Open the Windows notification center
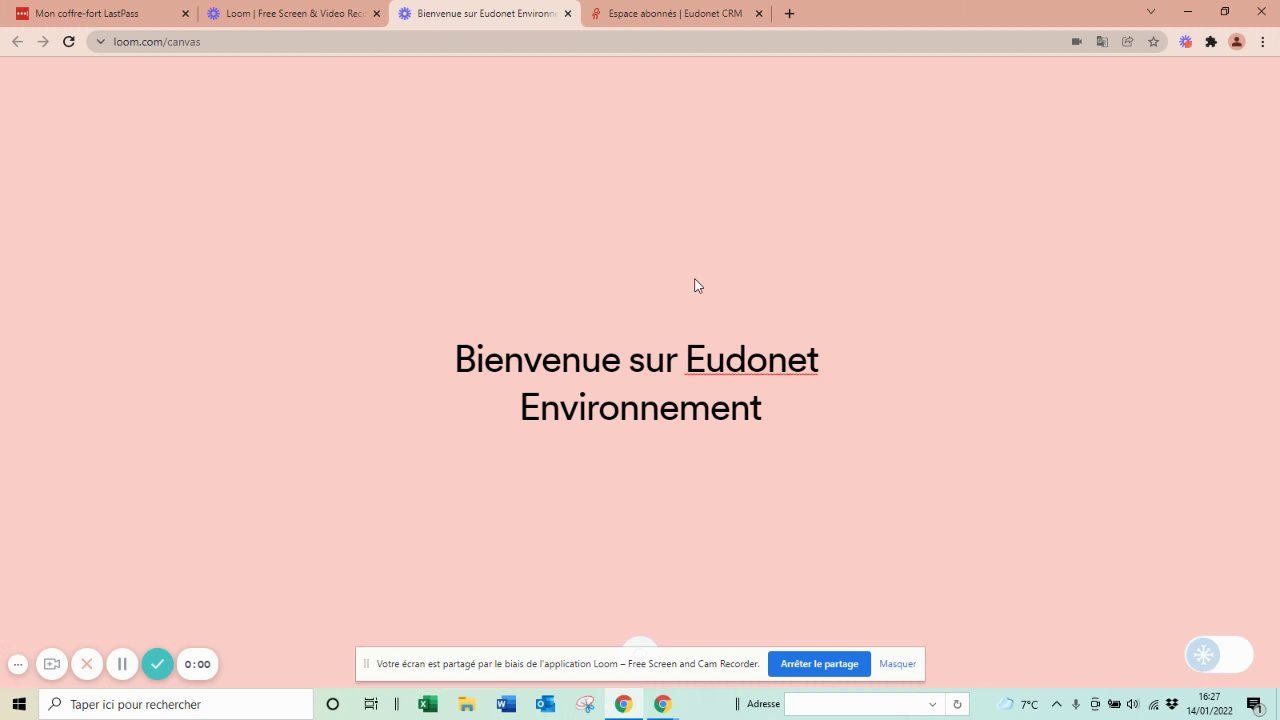The height and width of the screenshot is (720, 1280). point(1255,704)
